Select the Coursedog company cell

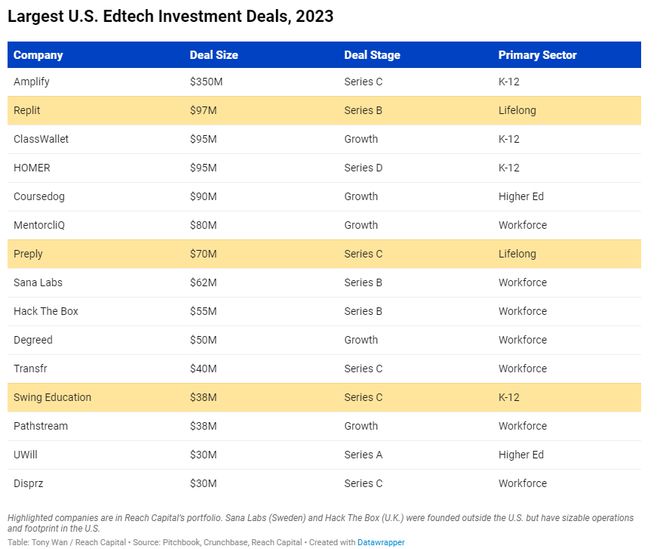point(39,197)
